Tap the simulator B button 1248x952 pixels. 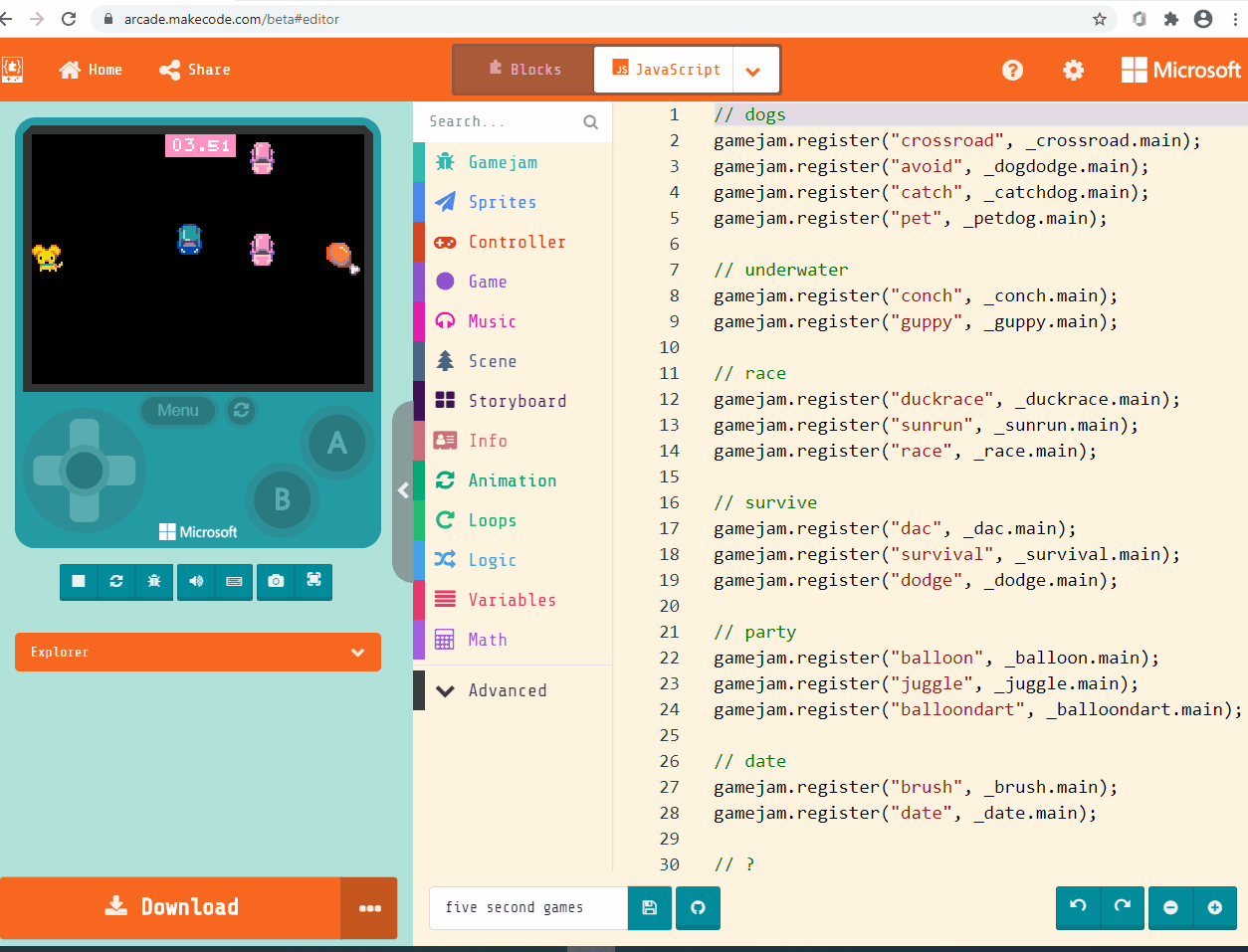pos(283,499)
